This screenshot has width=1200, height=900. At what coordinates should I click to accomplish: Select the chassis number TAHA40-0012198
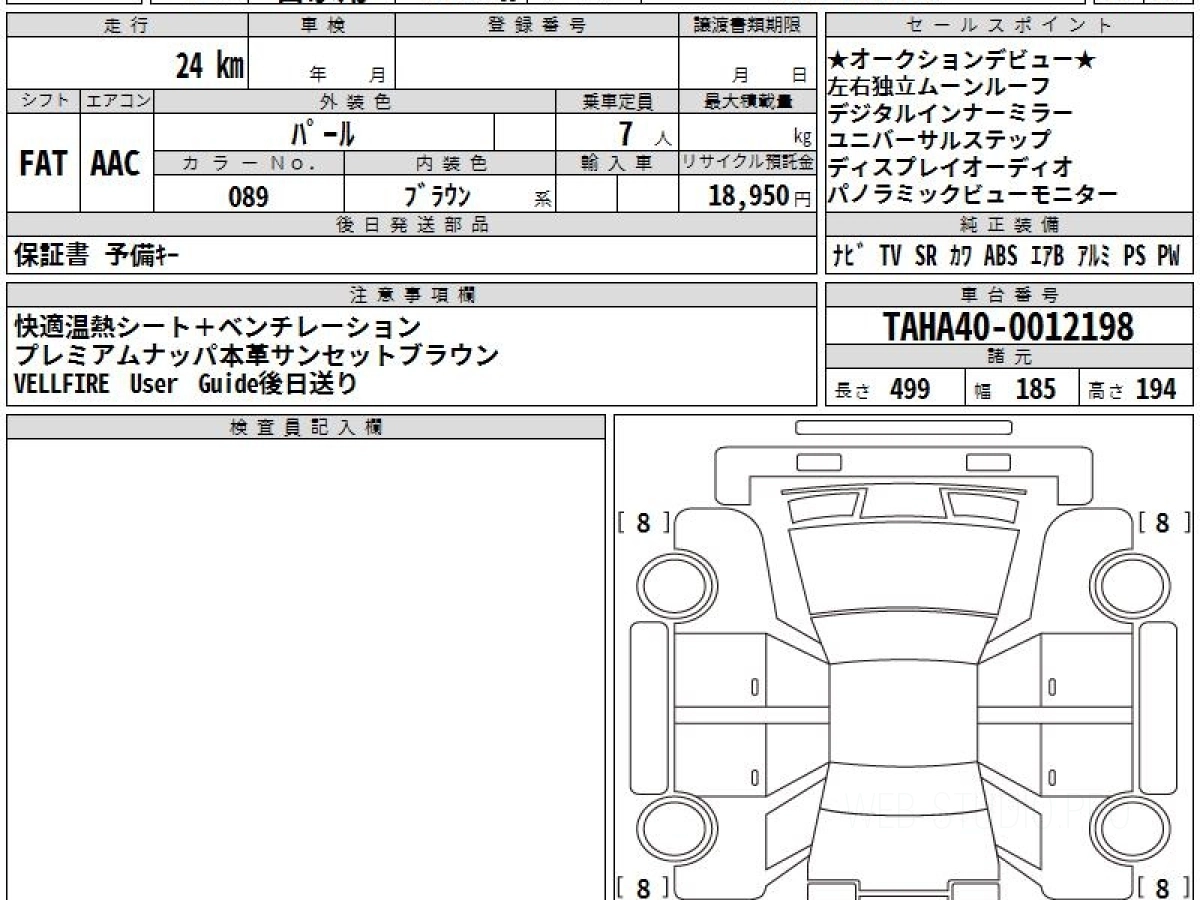click(1009, 326)
